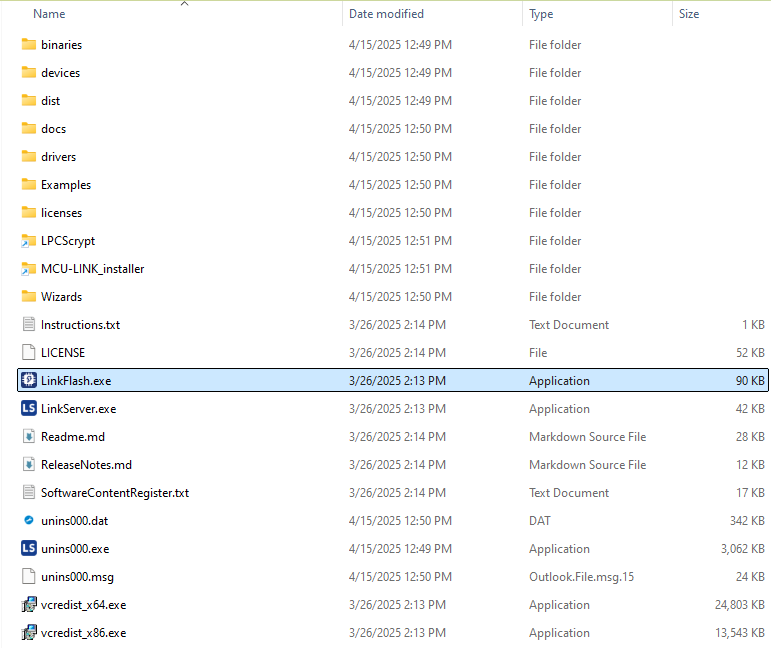Click the LinkFlash.exe application icon
771x648 pixels.
coord(28,381)
